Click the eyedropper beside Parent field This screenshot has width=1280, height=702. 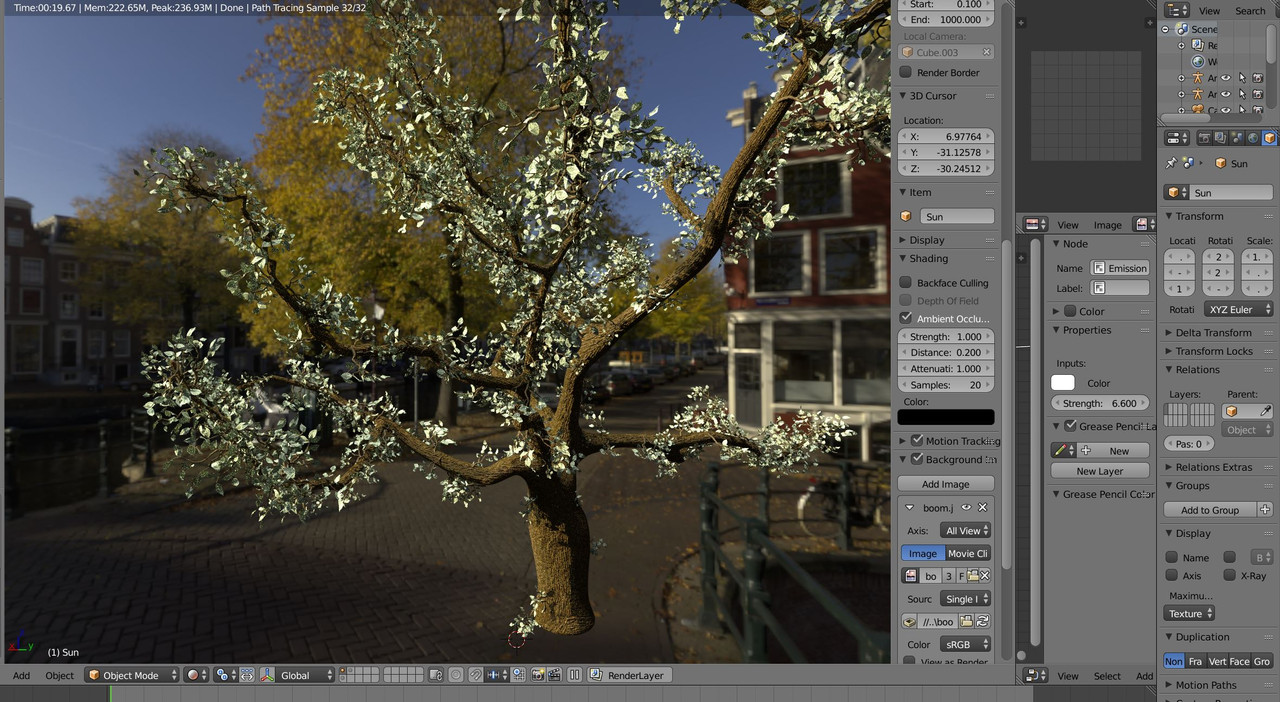click(x=1265, y=411)
